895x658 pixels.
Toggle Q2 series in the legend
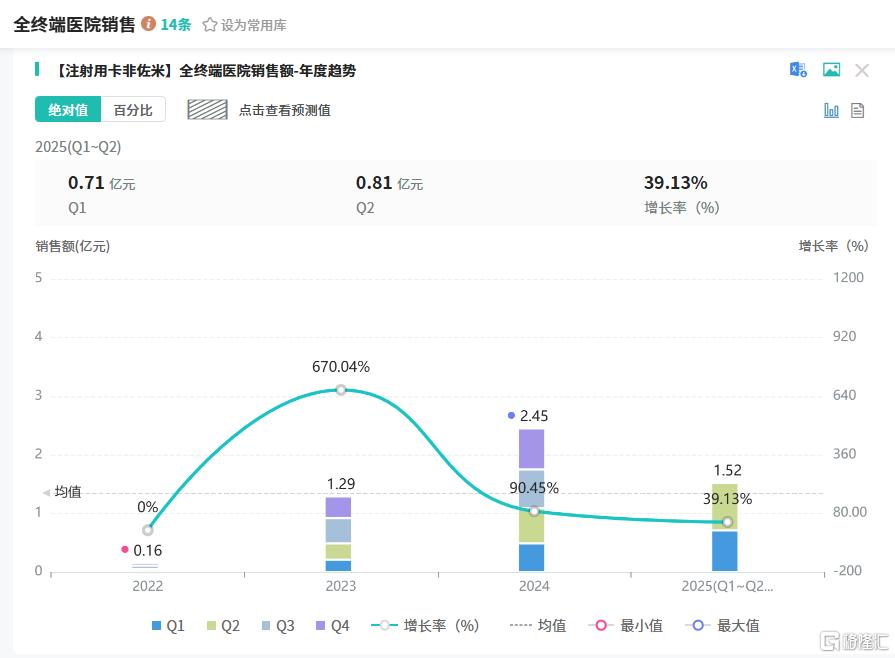point(223,626)
